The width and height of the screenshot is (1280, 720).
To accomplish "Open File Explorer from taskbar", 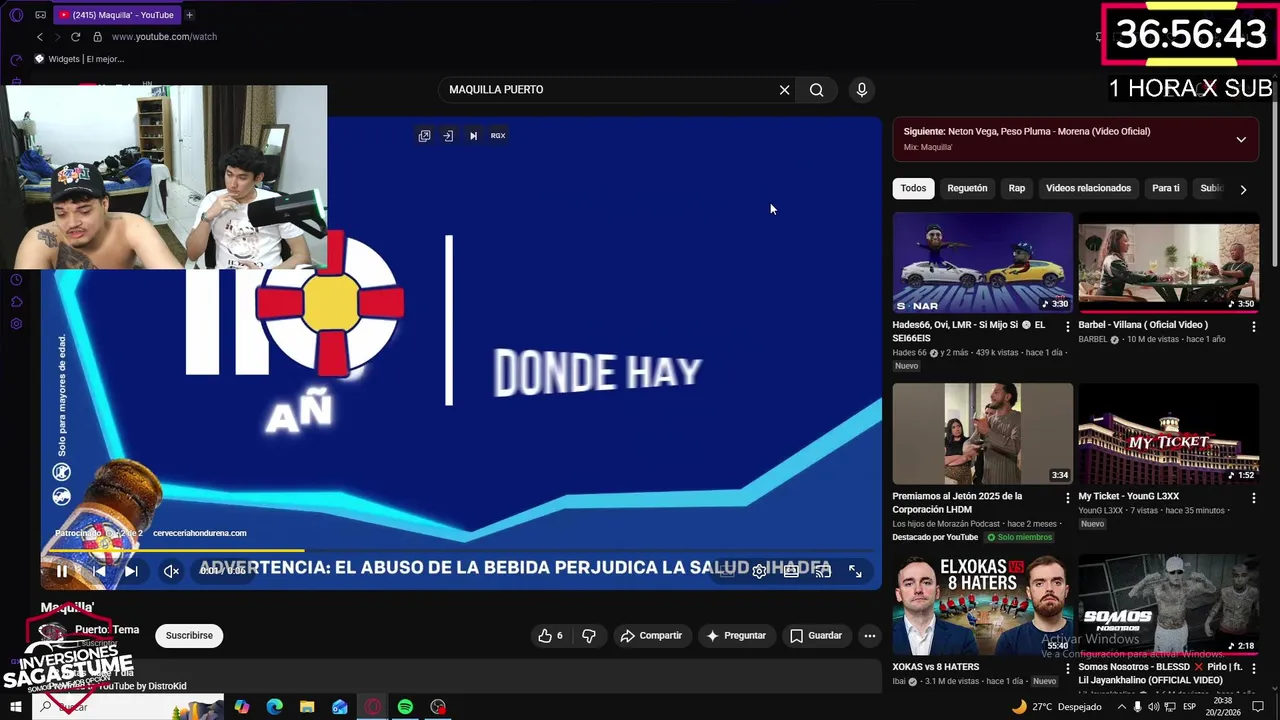I will [307, 707].
